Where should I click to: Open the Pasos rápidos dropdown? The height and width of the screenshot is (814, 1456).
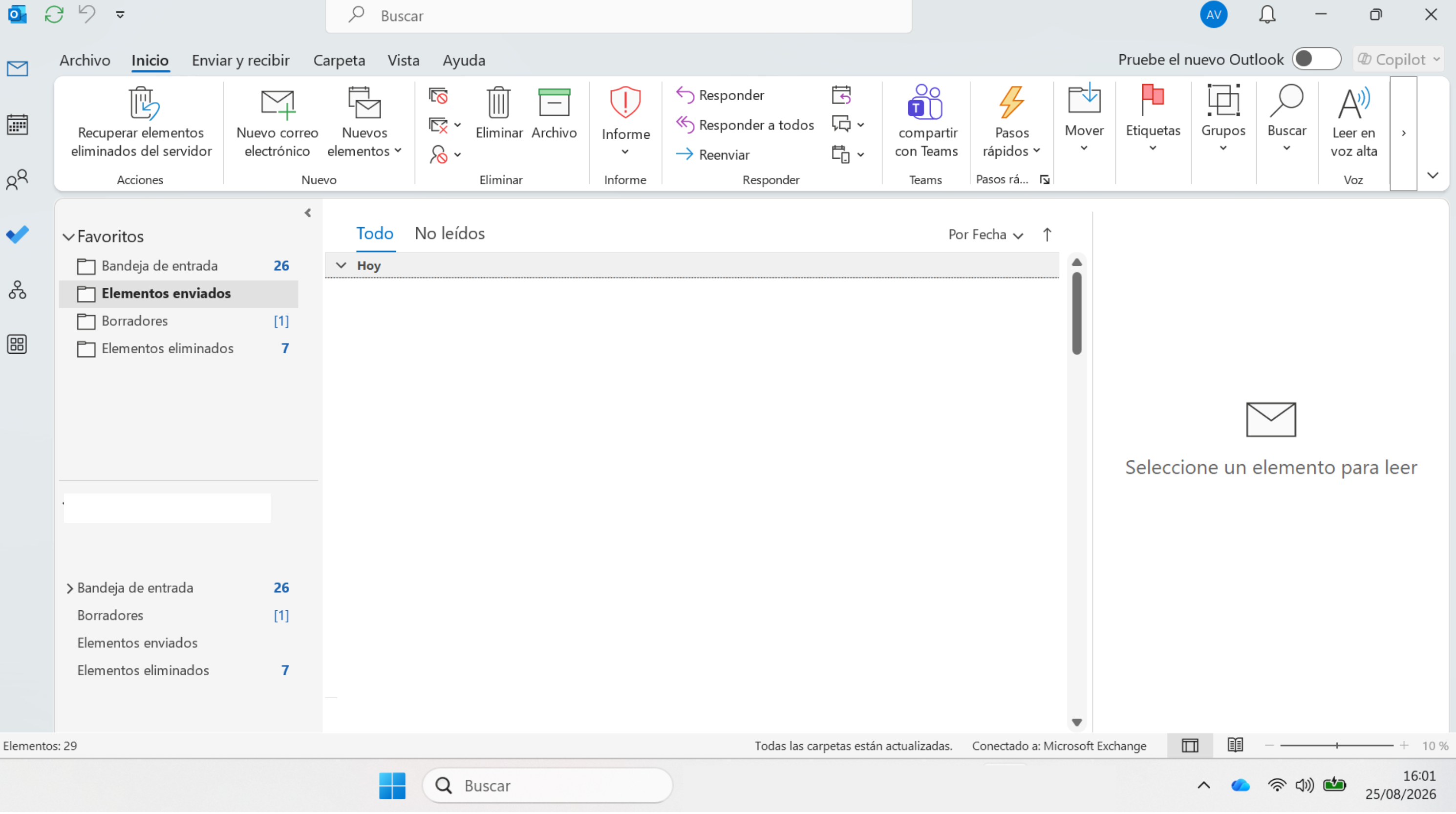click(x=1011, y=122)
